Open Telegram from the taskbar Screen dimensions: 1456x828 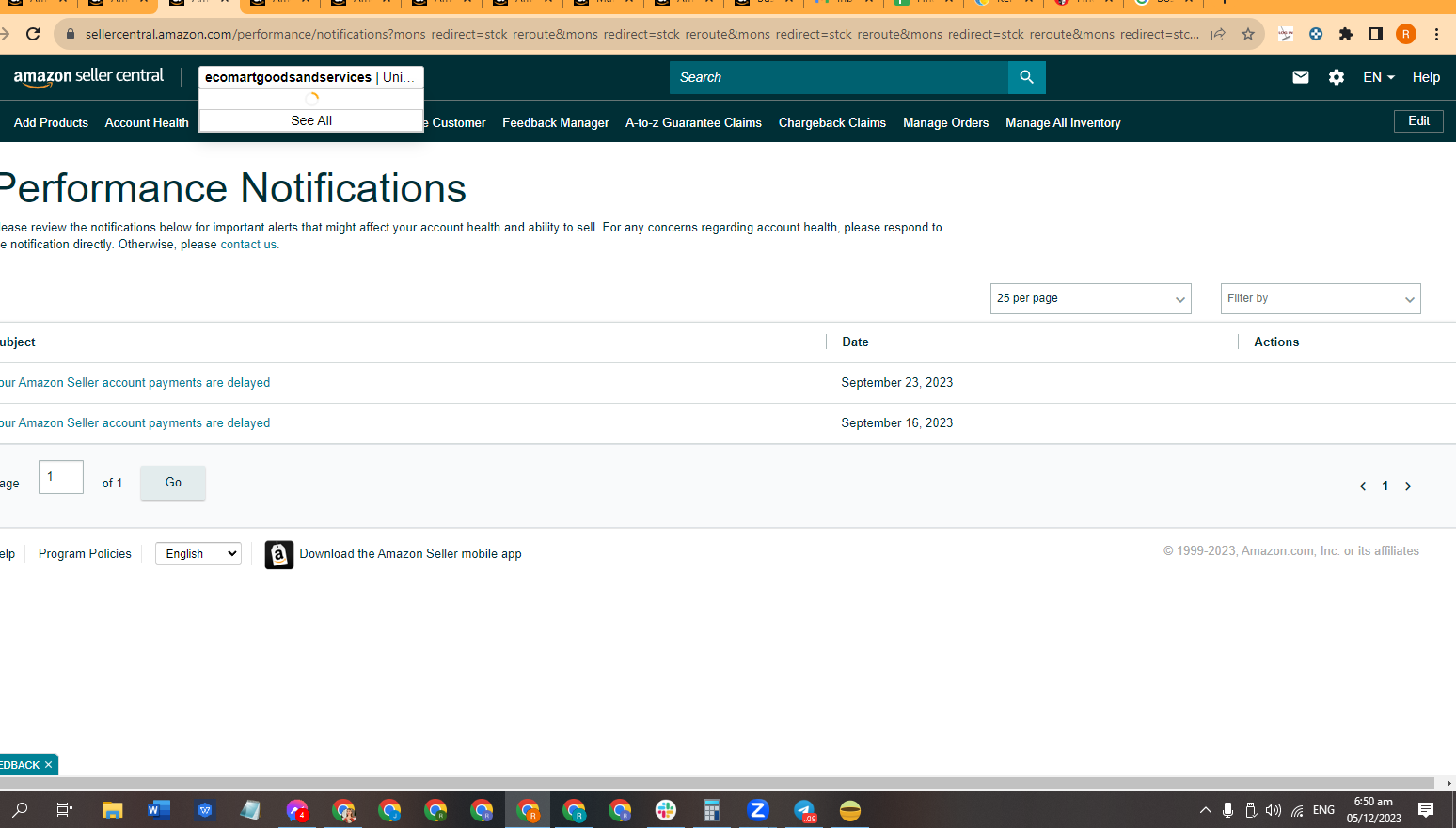804,810
